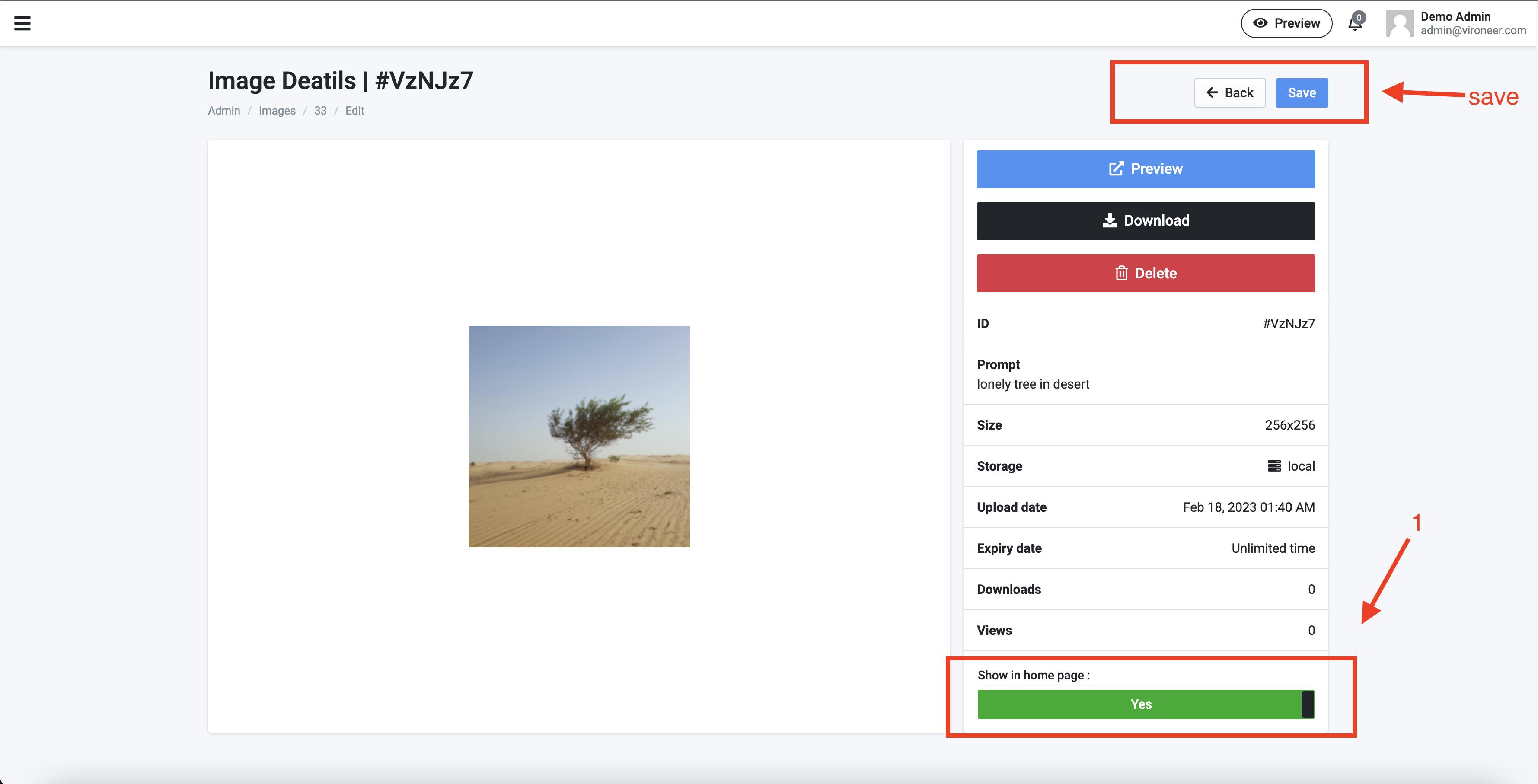Click the lonely tree desert image

pos(578,437)
